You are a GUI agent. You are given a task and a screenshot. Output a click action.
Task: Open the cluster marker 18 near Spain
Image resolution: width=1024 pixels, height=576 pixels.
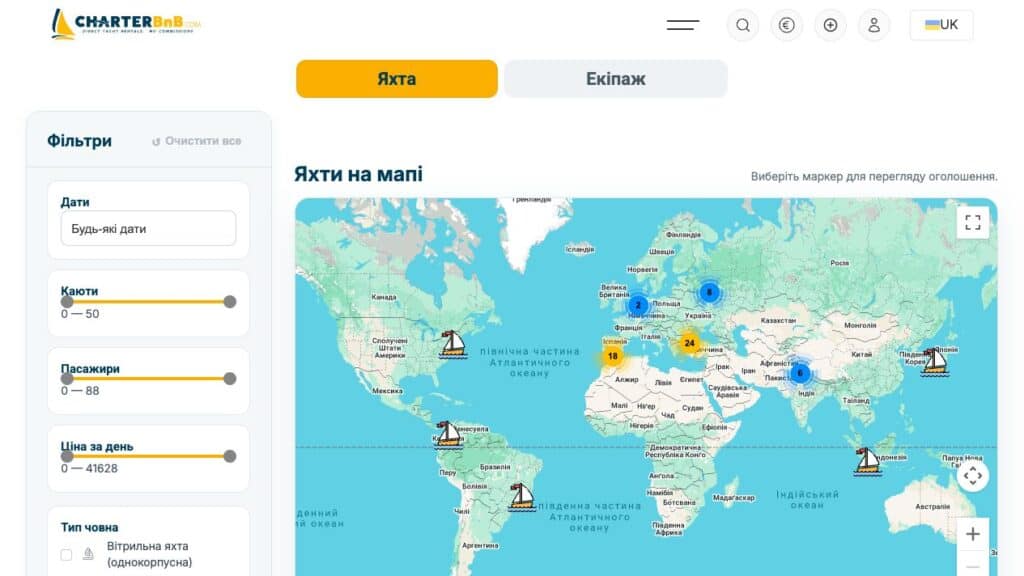pos(613,356)
